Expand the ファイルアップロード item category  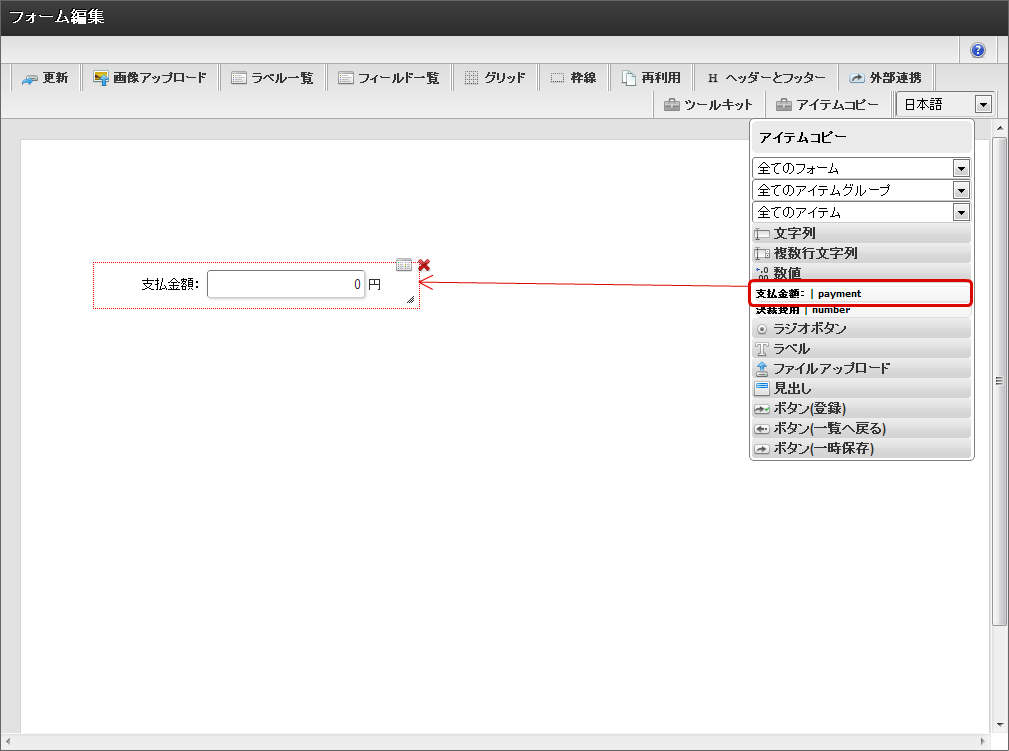[861, 369]
